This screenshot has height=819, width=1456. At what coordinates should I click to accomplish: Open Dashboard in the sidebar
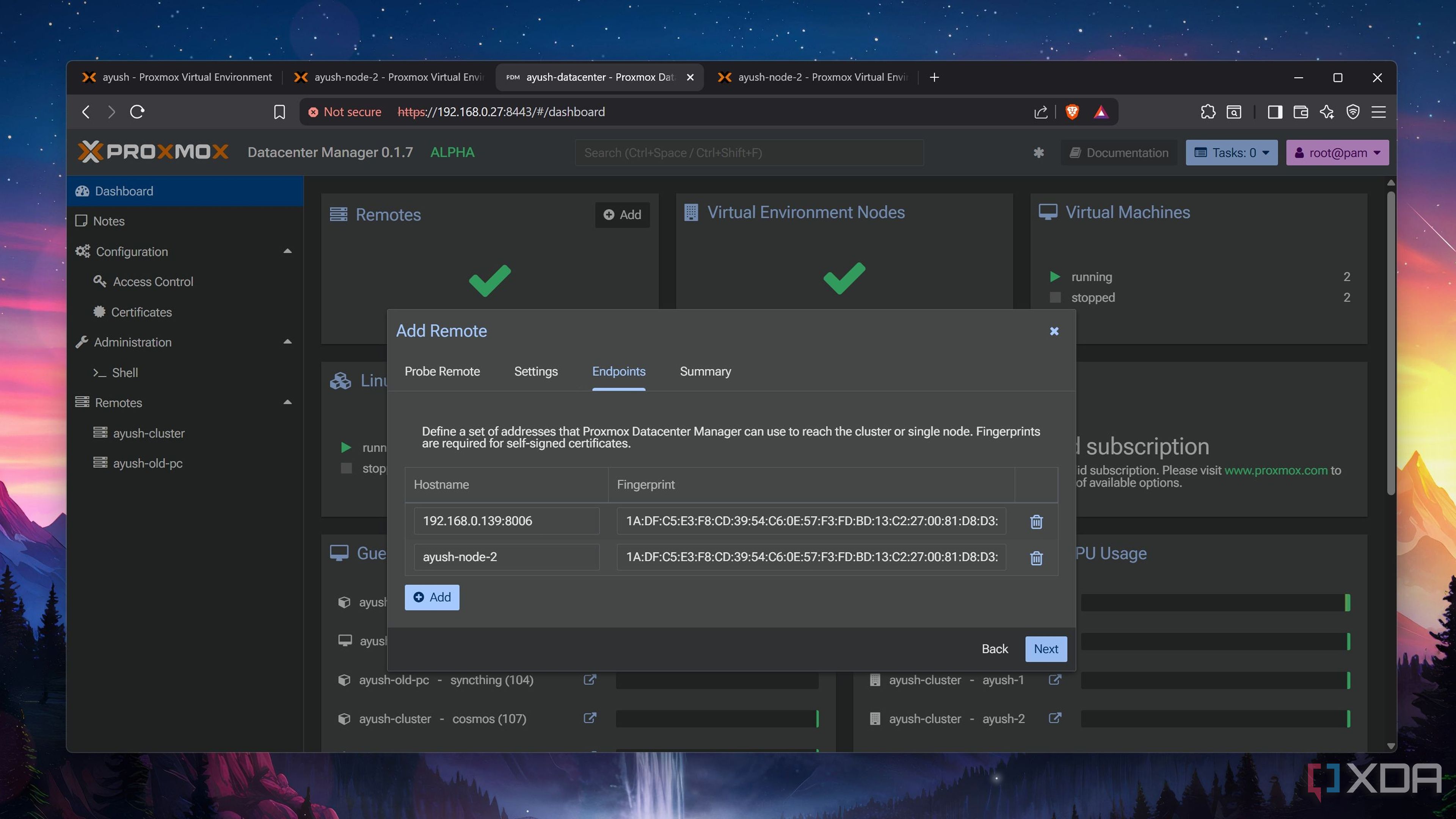click(x=185, y=191)
